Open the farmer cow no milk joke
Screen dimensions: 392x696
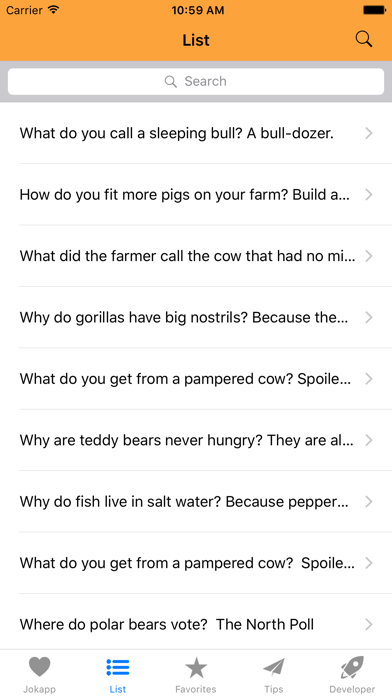click(196, 256)
